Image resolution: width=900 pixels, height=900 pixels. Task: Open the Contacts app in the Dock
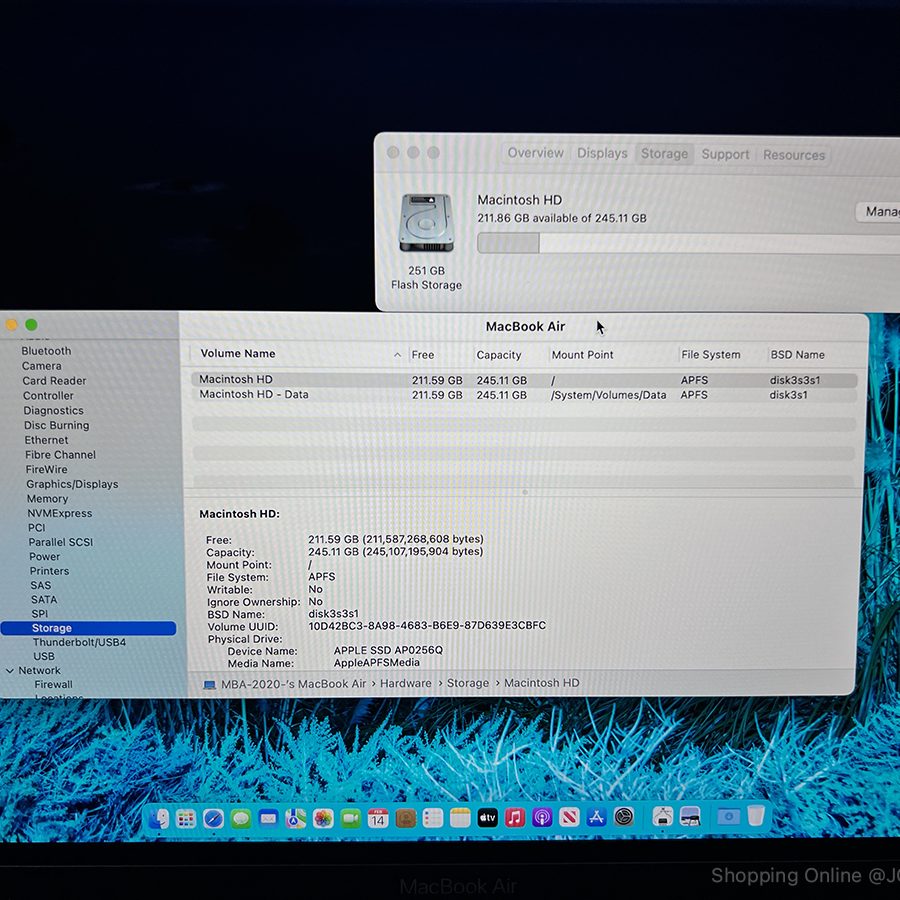[405, 818]
